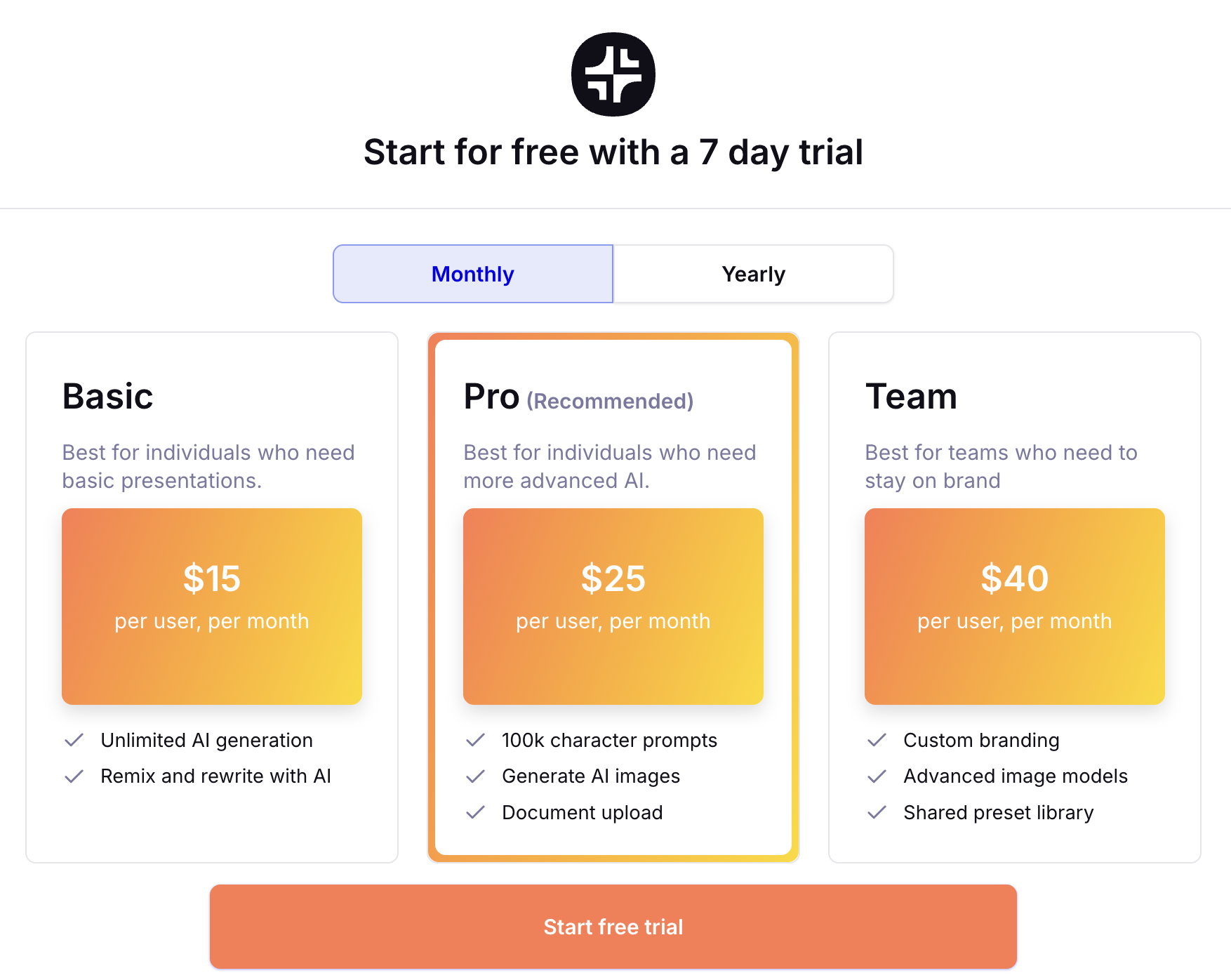This screenshot has height=980, width=1231.
Task: Click the "(Recommended)" label on Pro
Action: [x=610, y=401]
